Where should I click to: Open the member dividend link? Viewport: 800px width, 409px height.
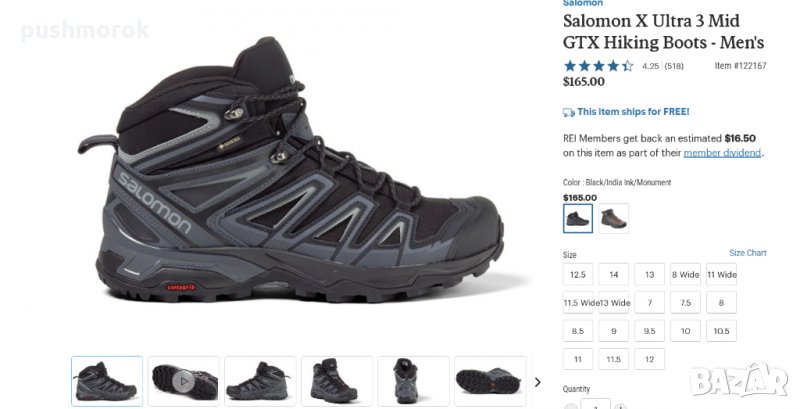722,153
